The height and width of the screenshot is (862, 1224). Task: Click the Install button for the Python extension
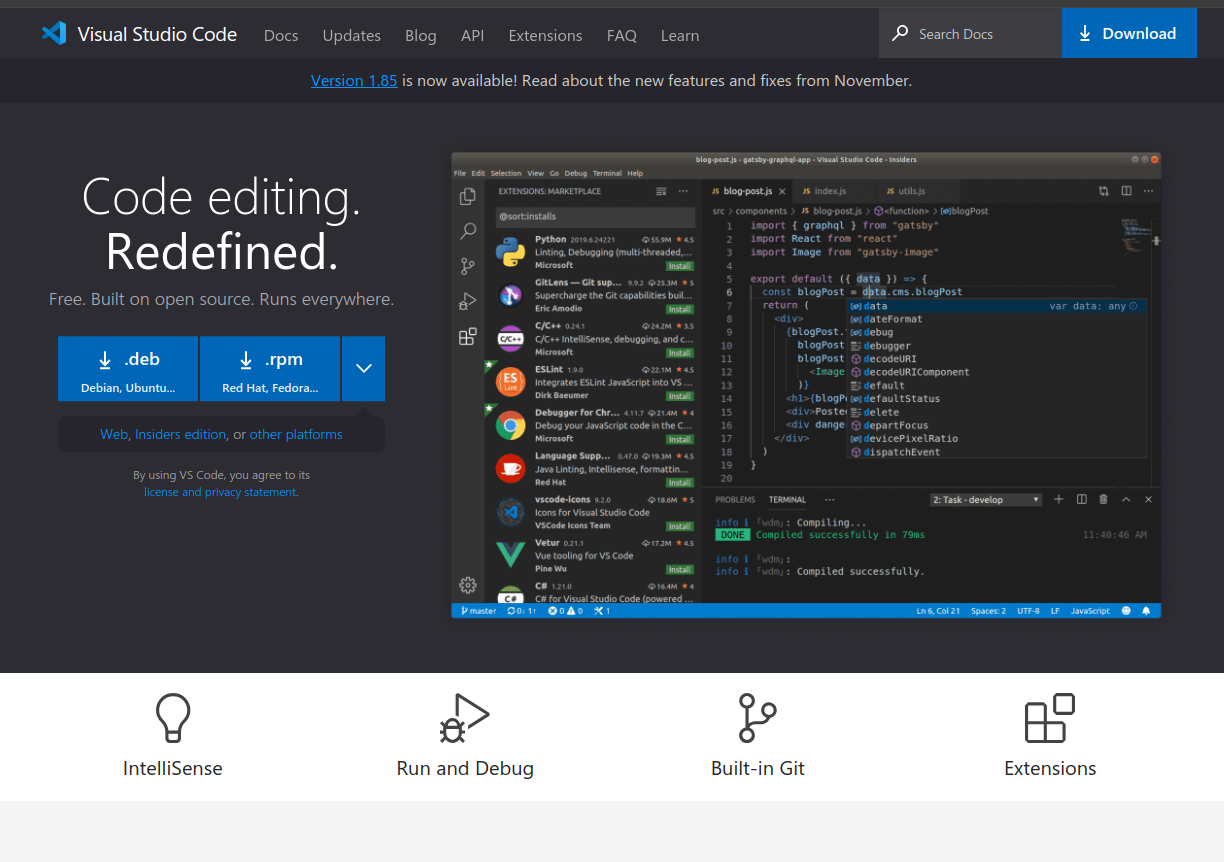tap(680, 266)
